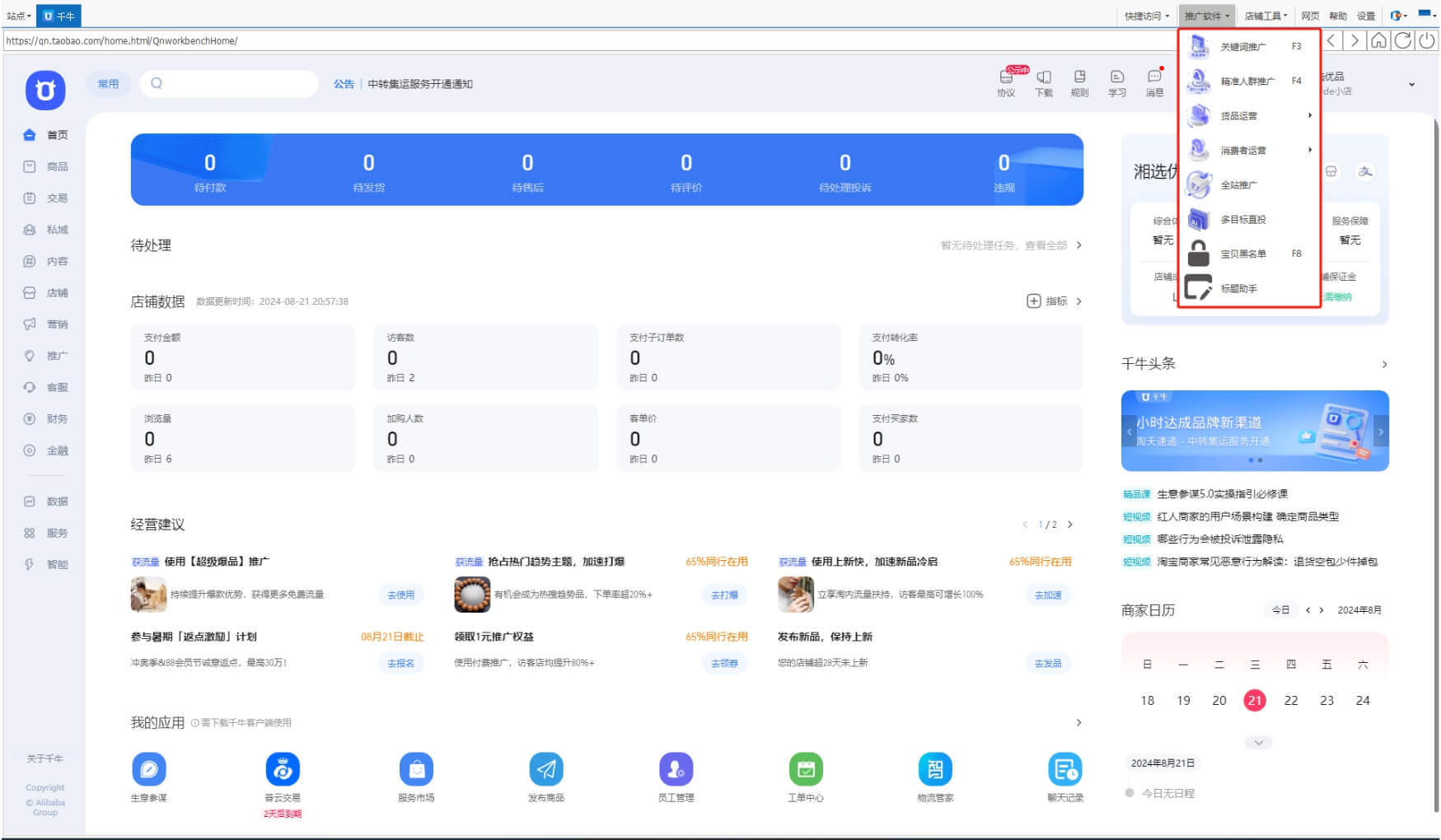Open the 站点 dropdown
This screenshot has width=1441, height=840.
tap(18, 16)
